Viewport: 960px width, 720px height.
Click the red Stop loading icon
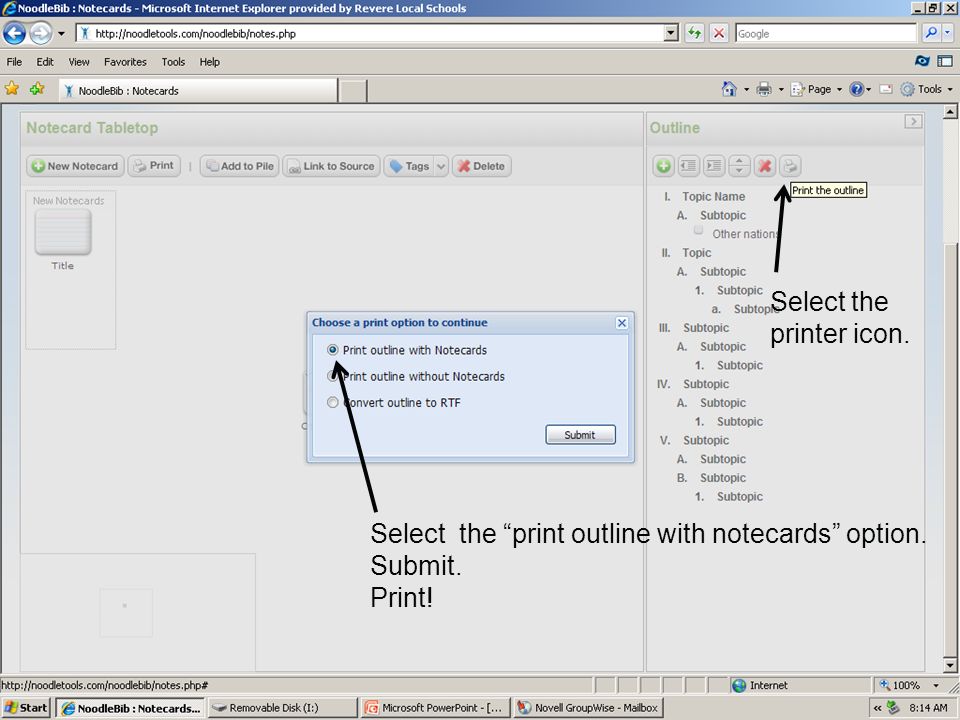pos(719,34)
